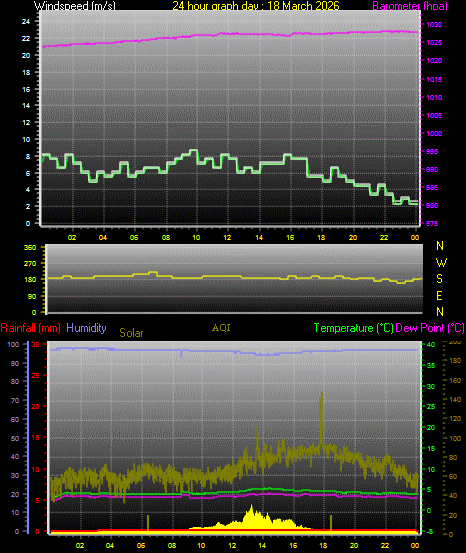Click the "975" barometer scale value
The width and height of the screenshot is (466, 553).
432,224
